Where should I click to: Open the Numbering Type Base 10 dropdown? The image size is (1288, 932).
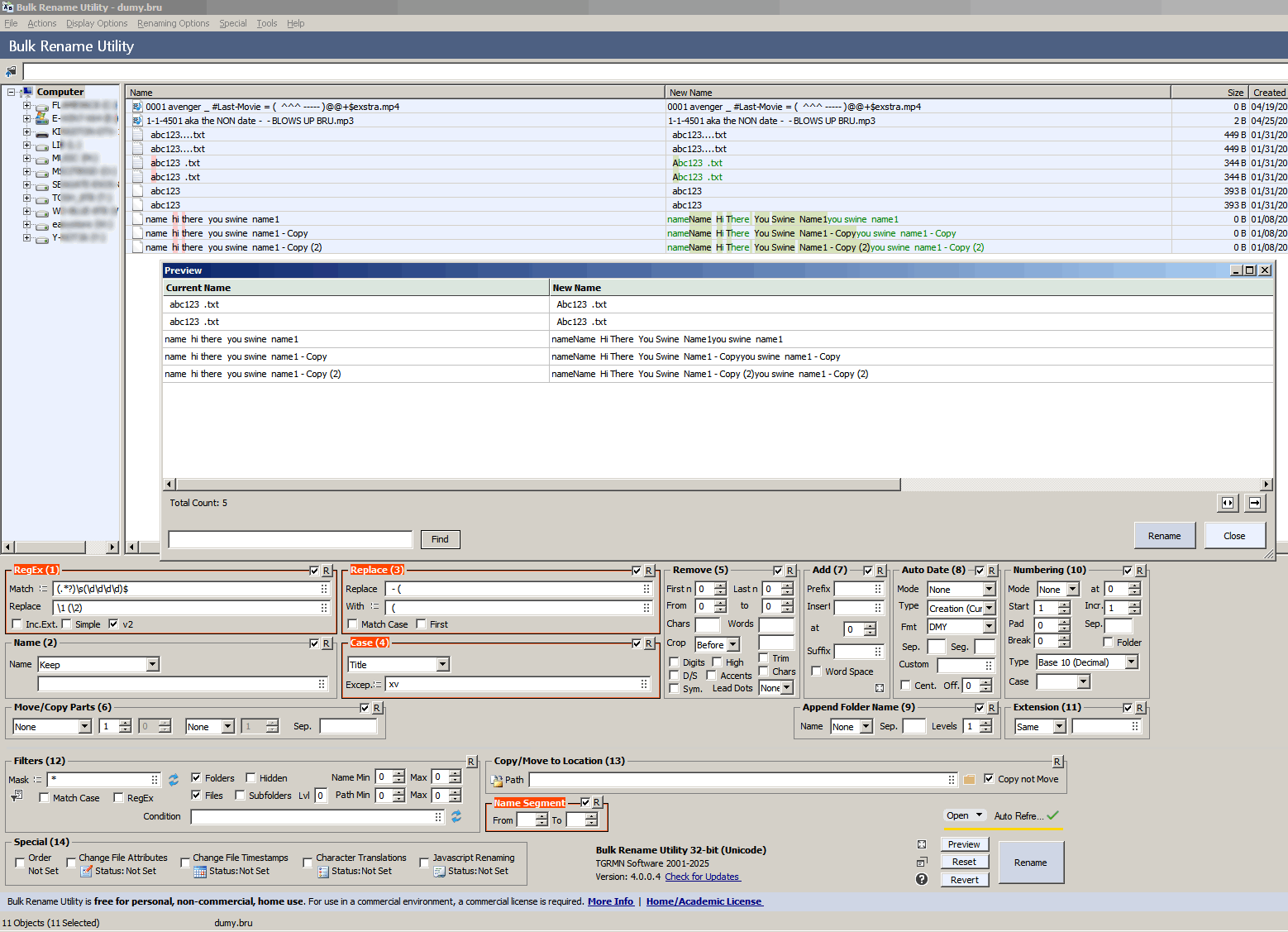pos(1132,662)
